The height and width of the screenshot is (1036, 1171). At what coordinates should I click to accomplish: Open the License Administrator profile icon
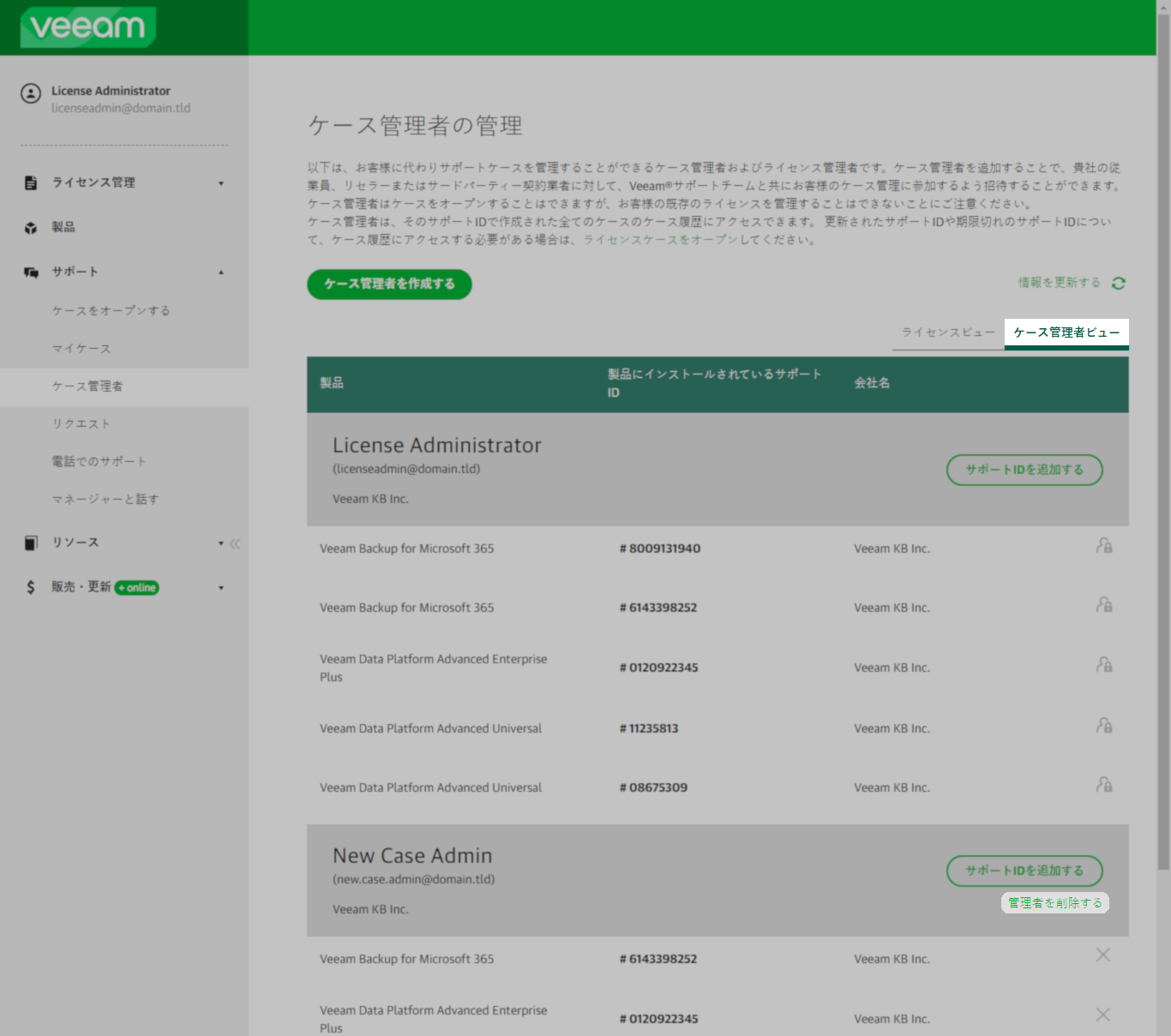[31, 93]
